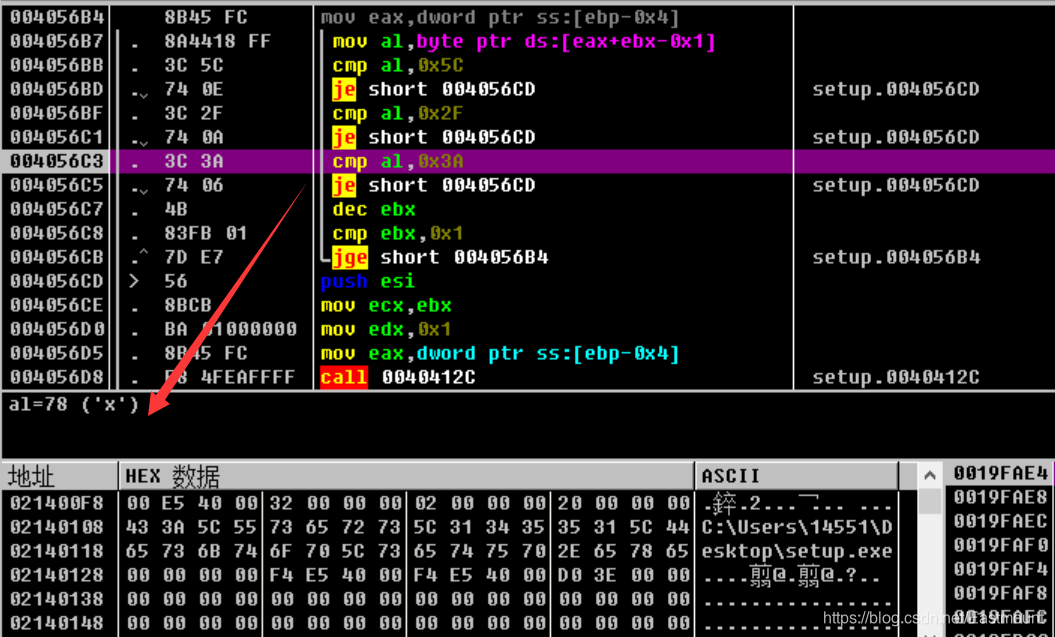
Task: Click the 'push esi' instruction
Action: point(367,281)
